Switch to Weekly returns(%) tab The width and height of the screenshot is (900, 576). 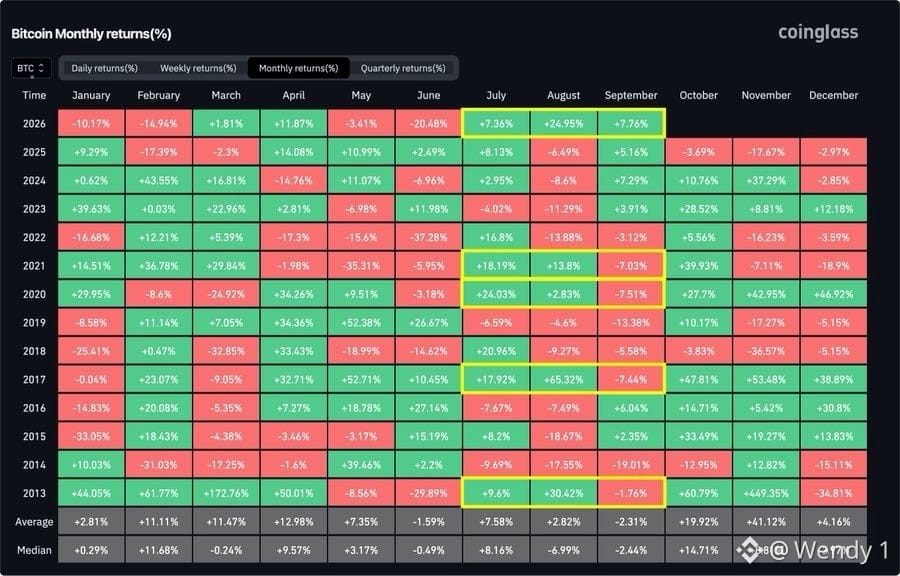(198, 68)
